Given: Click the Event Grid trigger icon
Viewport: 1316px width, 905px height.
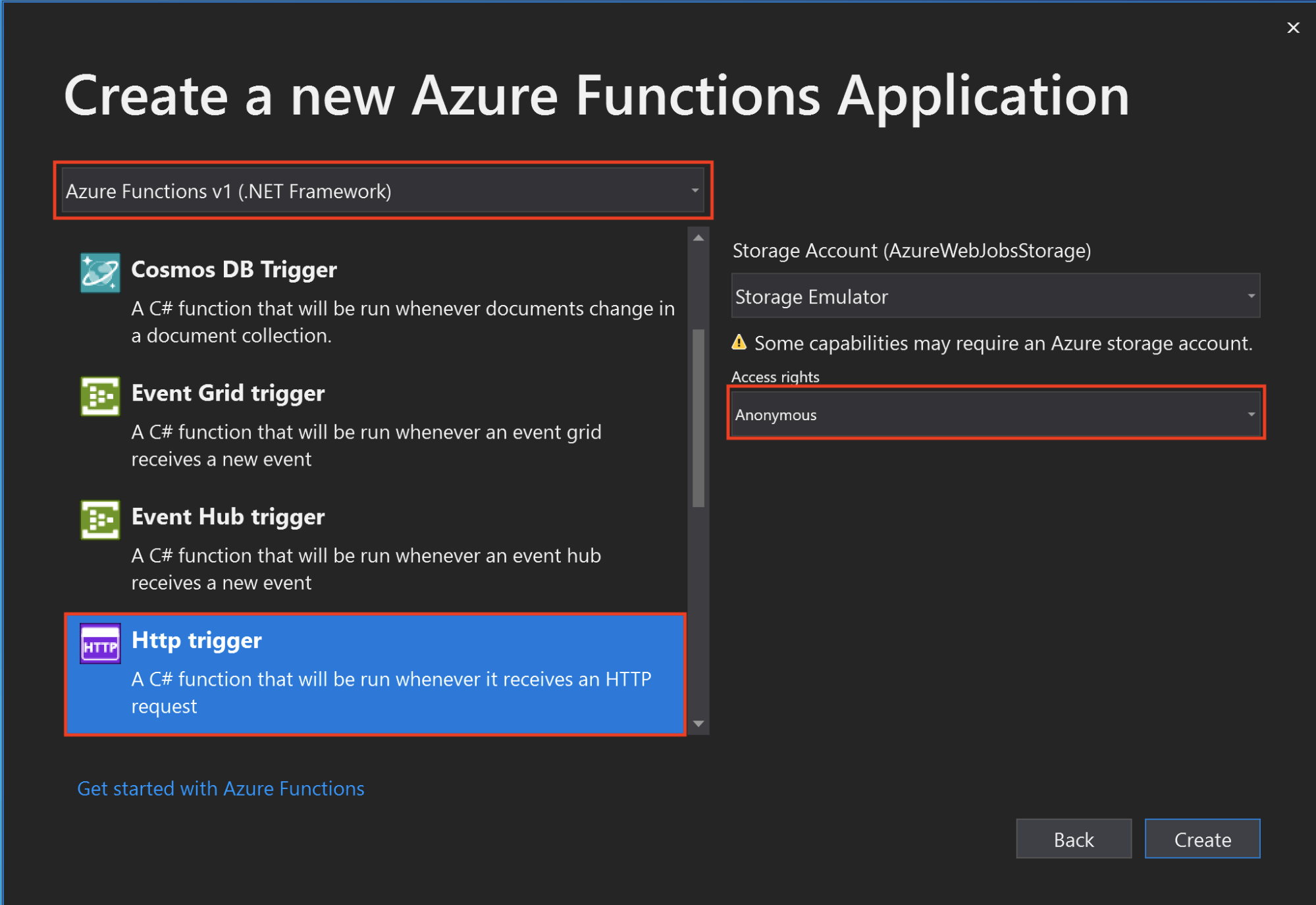Looking at the screenshot, I should click(x=100, y=396).
